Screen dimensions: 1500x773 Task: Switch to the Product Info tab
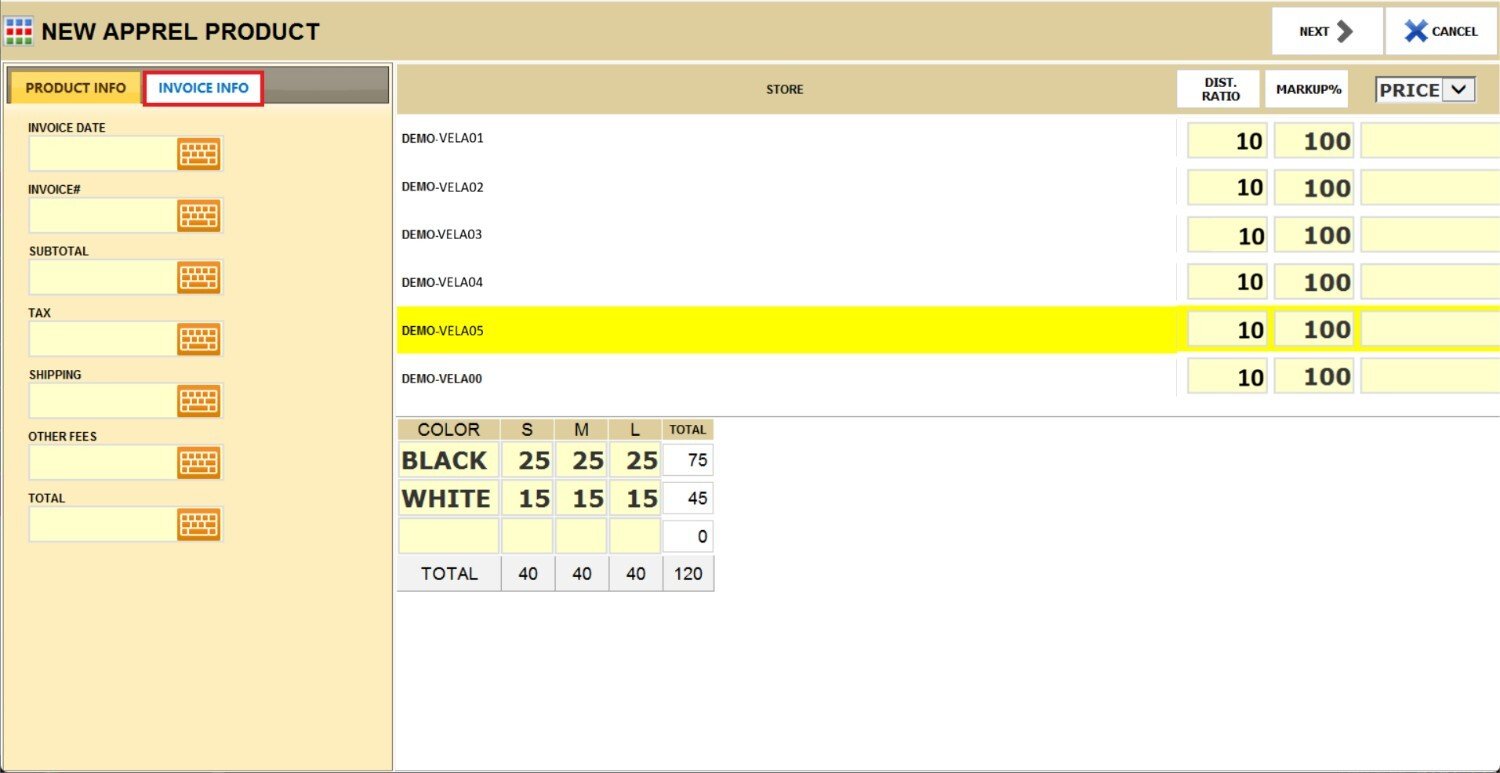pos(76,88)
